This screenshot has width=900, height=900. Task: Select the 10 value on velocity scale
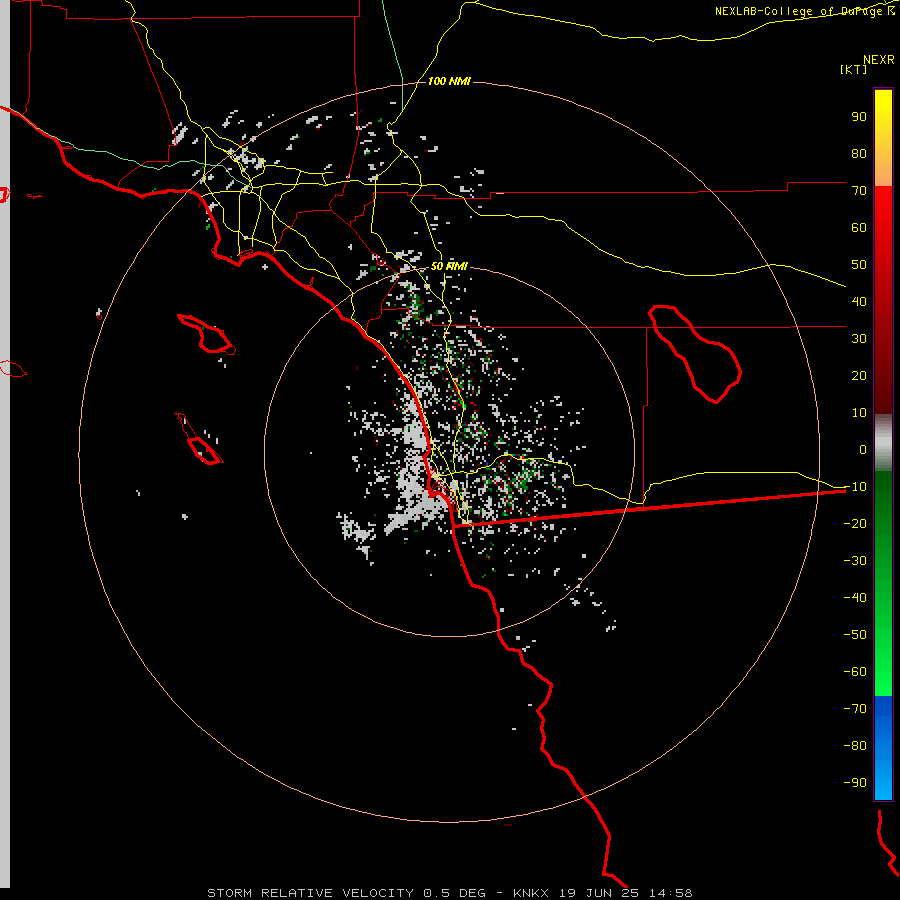(859, 413)
